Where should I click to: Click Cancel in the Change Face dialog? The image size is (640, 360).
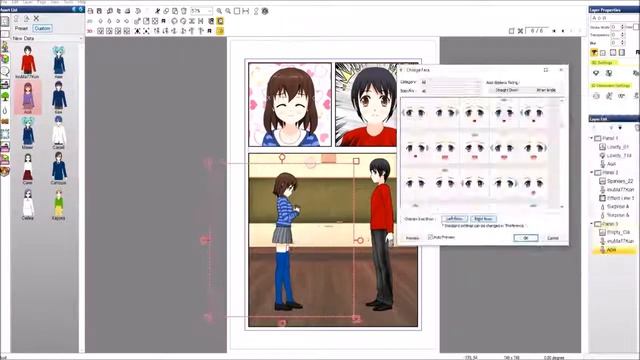[x=553, y=238]
